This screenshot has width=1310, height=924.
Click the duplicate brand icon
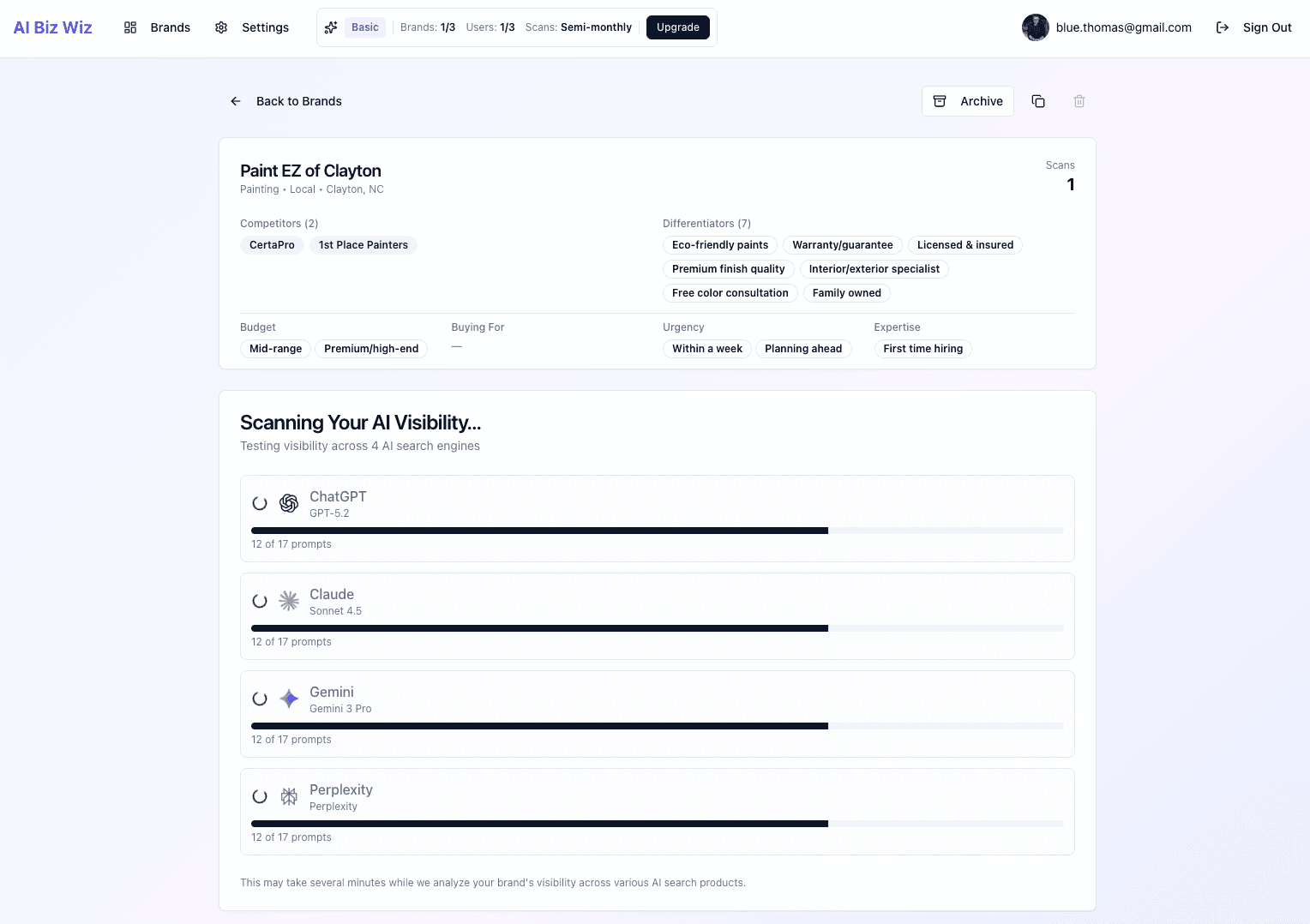pyautogui.click(x=1038, y=101)
